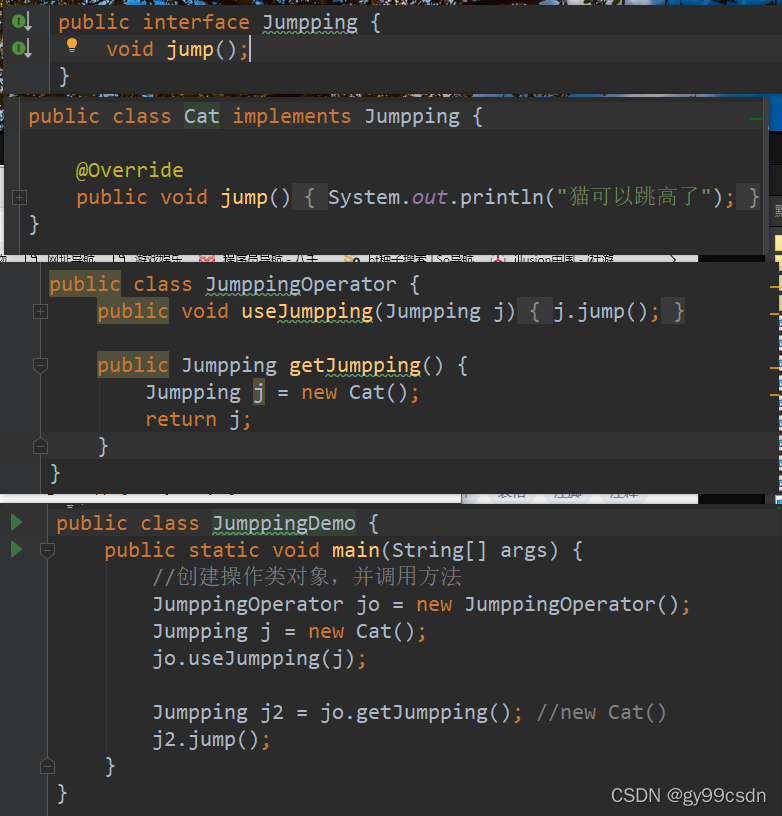Click getJumpping method name declaration

(355, 366)
